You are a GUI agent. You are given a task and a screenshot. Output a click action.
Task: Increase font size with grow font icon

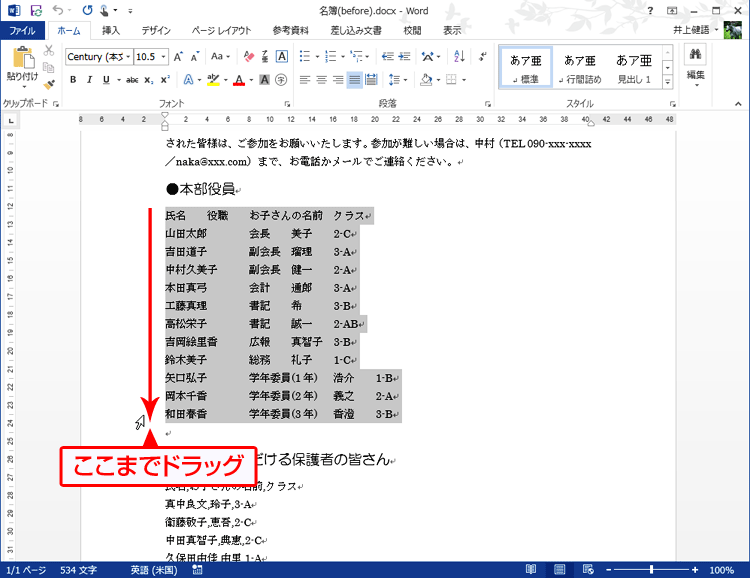pyautogui.click(x=178, y=57)
